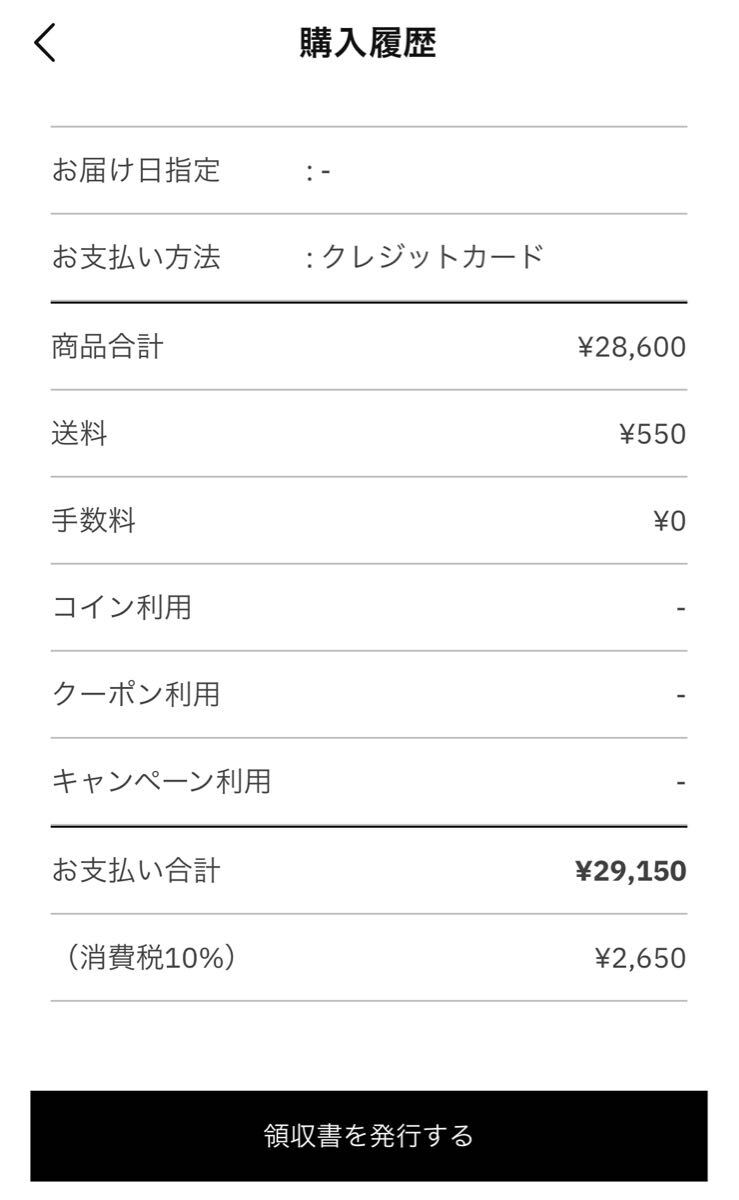Screen dimensions: 739x1200
Task: Tap the お支払い方法 label
Action: 135,258
